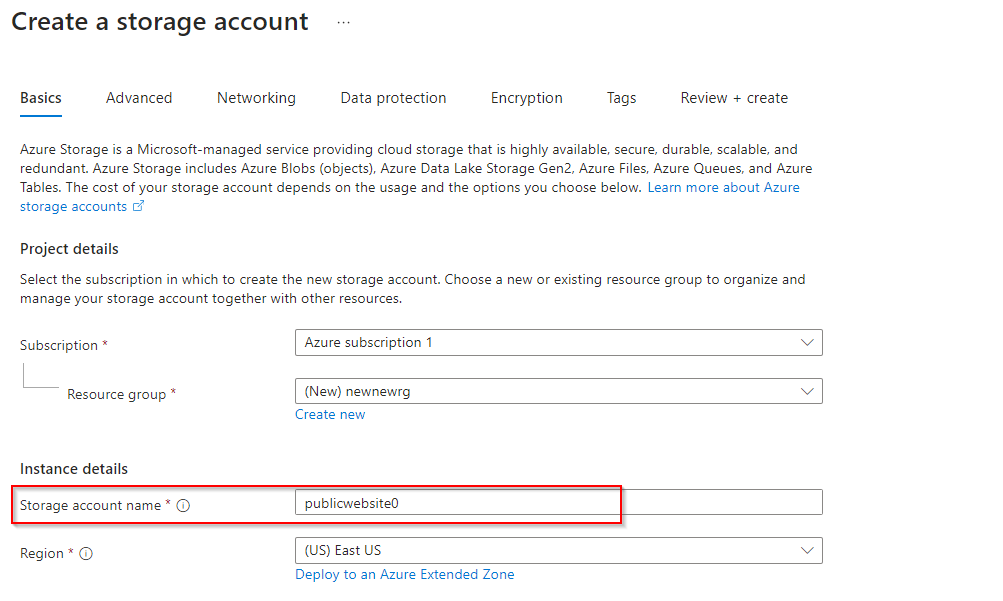
Task: Jump to the Review + create tab
Action: point(734,98)
